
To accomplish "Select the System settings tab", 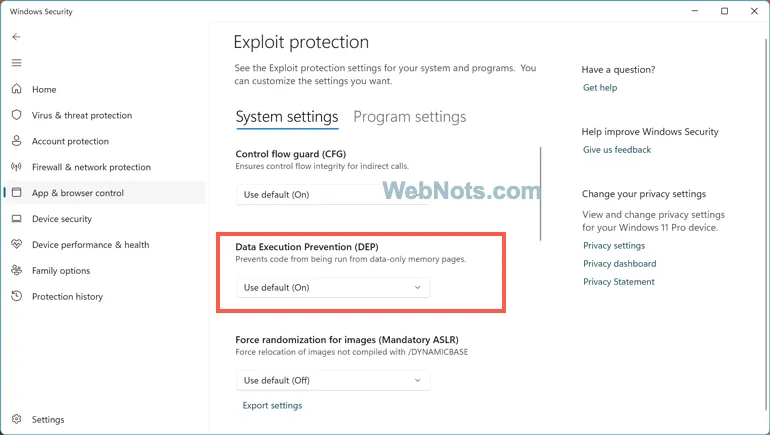I will [287, 117].
